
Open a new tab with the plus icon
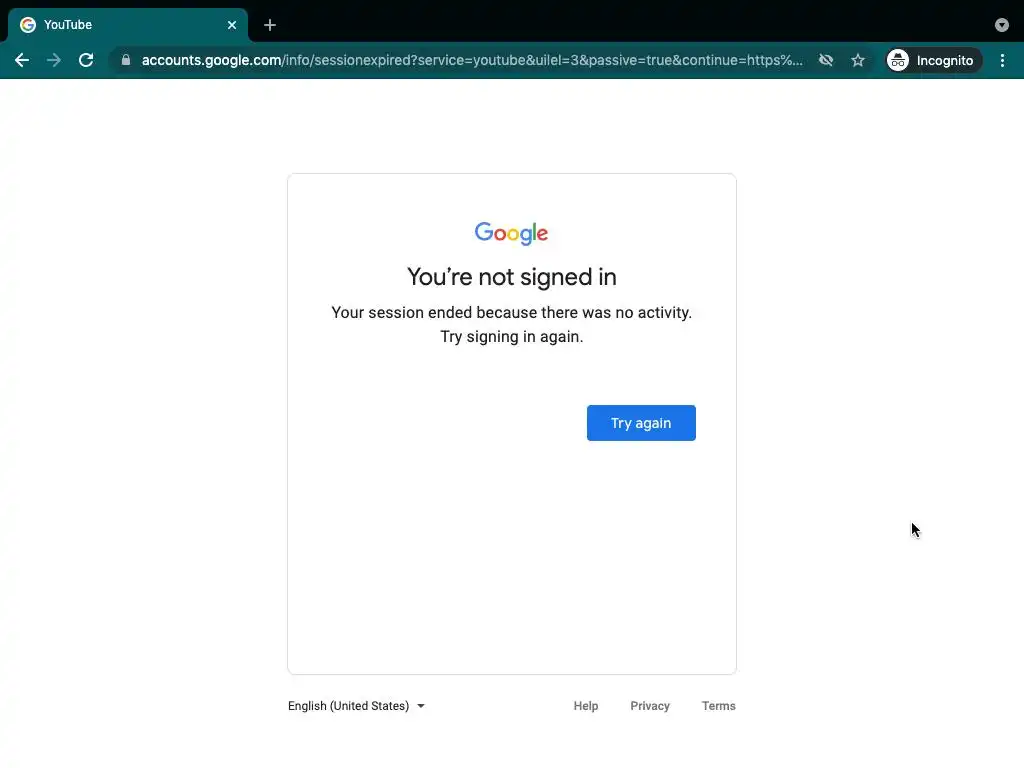(270, 25)
